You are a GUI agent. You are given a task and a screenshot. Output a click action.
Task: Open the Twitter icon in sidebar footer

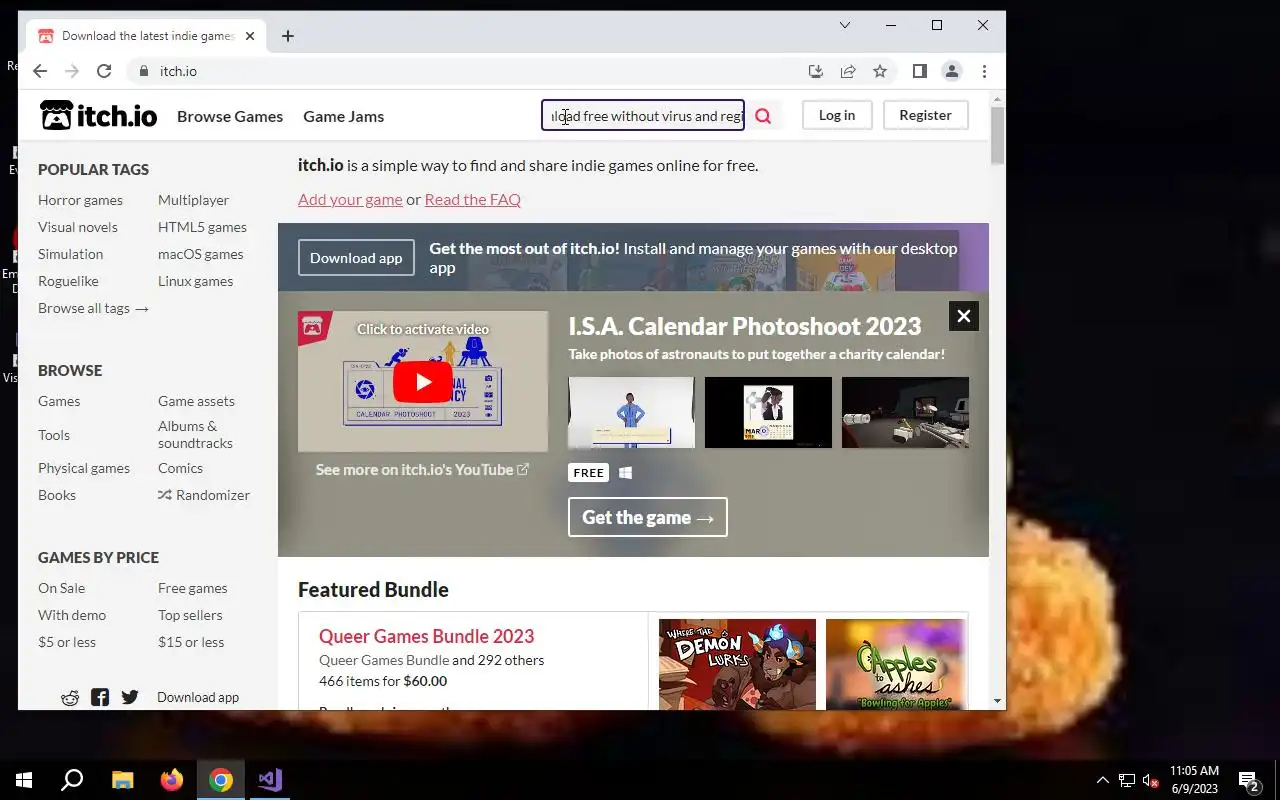130,698
